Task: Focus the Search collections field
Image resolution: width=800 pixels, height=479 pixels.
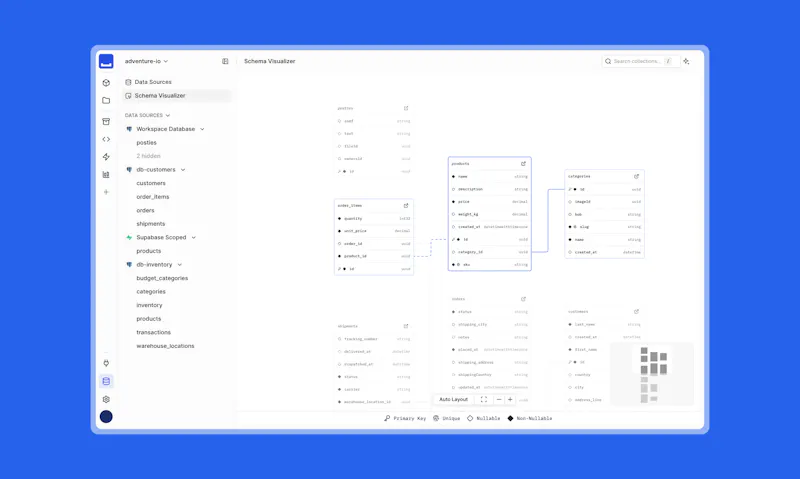Action: pyautogui.click(x=640, y=61)
